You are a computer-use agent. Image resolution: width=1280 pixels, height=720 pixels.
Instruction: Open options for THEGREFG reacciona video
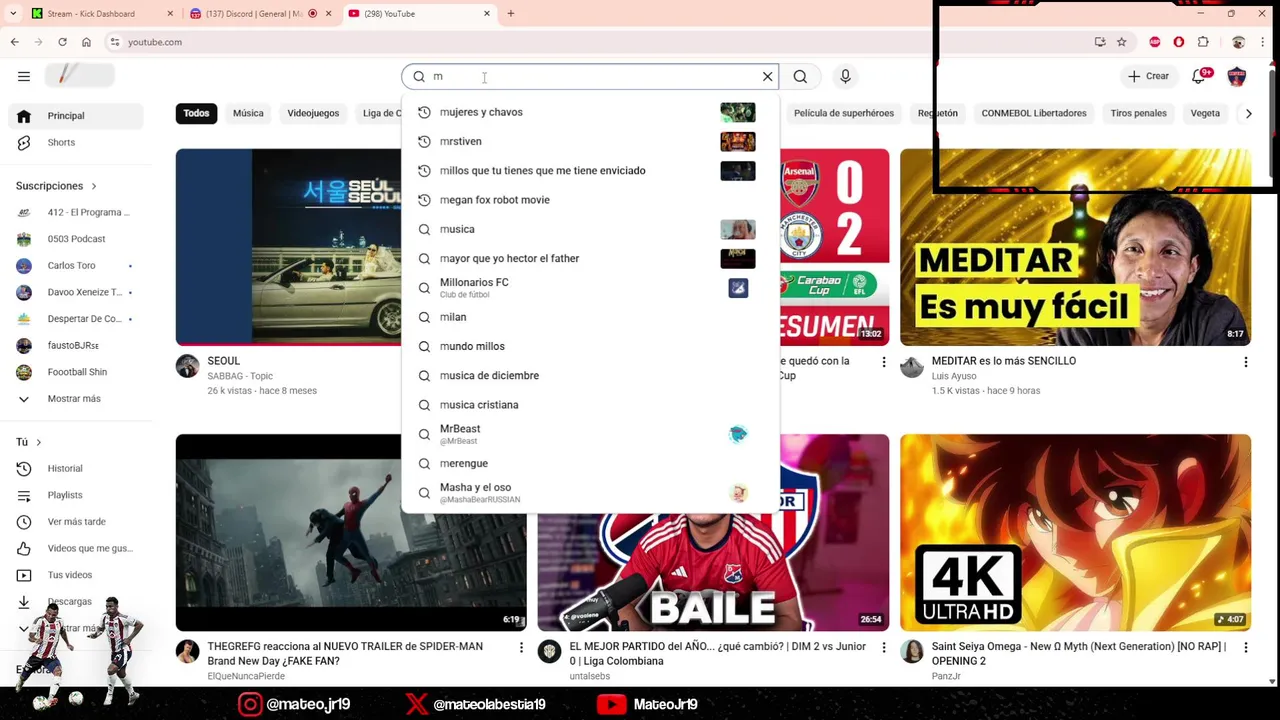[521, 648]
